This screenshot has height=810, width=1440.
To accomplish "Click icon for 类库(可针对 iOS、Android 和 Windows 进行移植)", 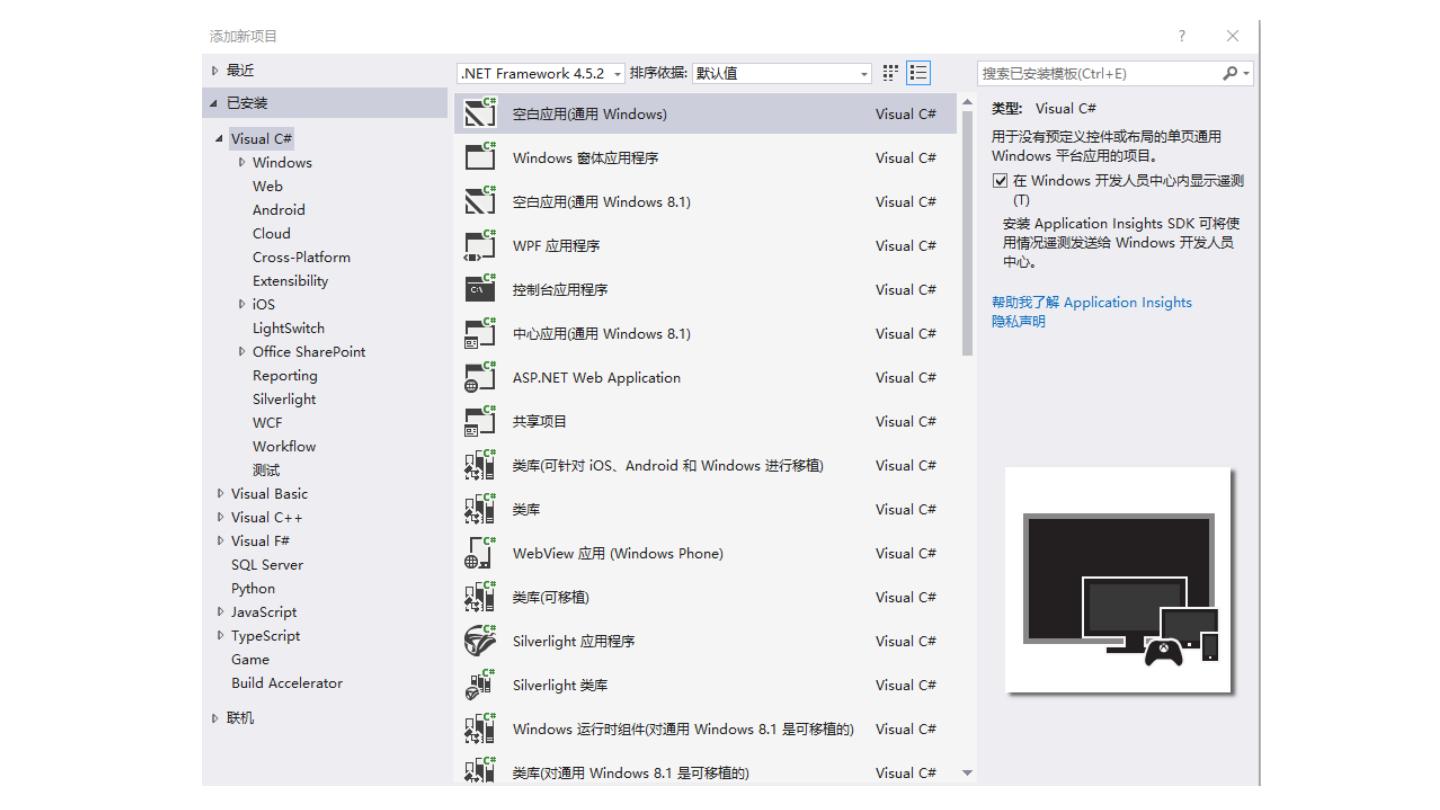I will pos(482,465).
